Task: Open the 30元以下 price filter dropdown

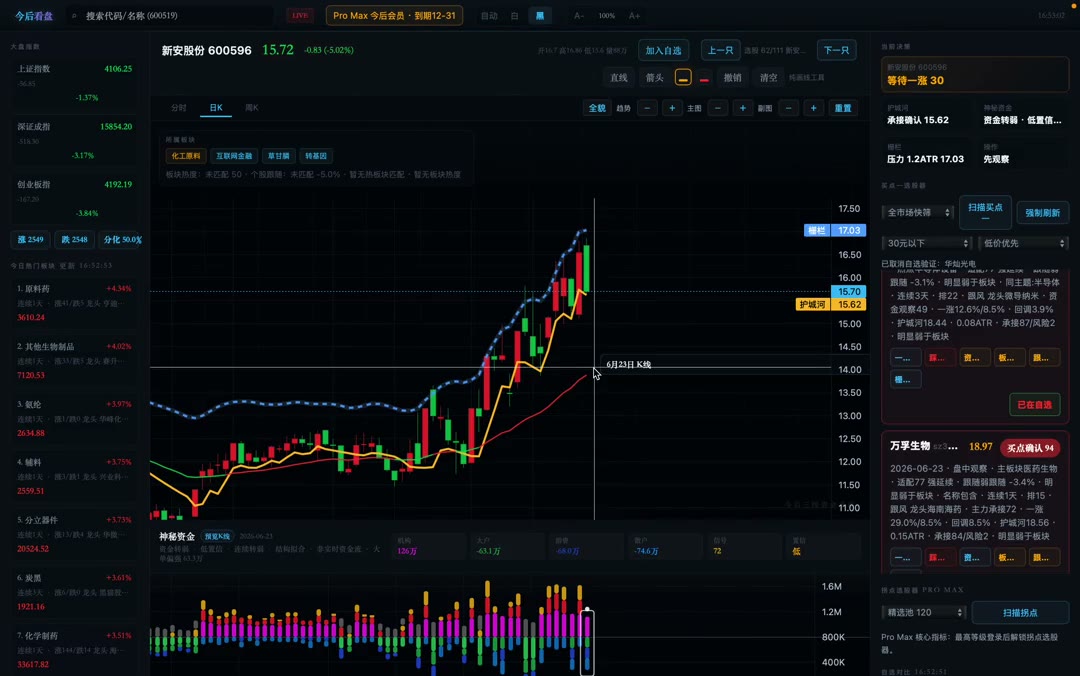Action: pos(926,243)
